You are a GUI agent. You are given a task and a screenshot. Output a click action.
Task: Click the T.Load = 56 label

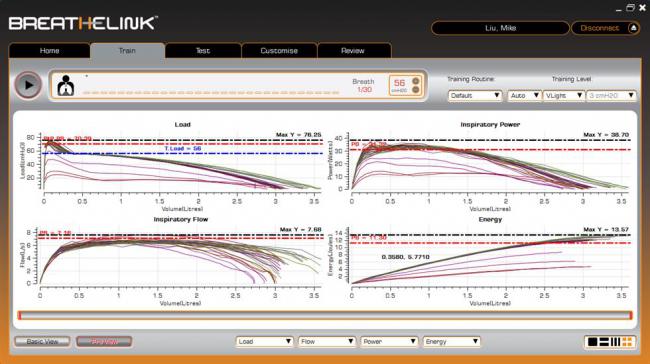click(x=182, y=148)
